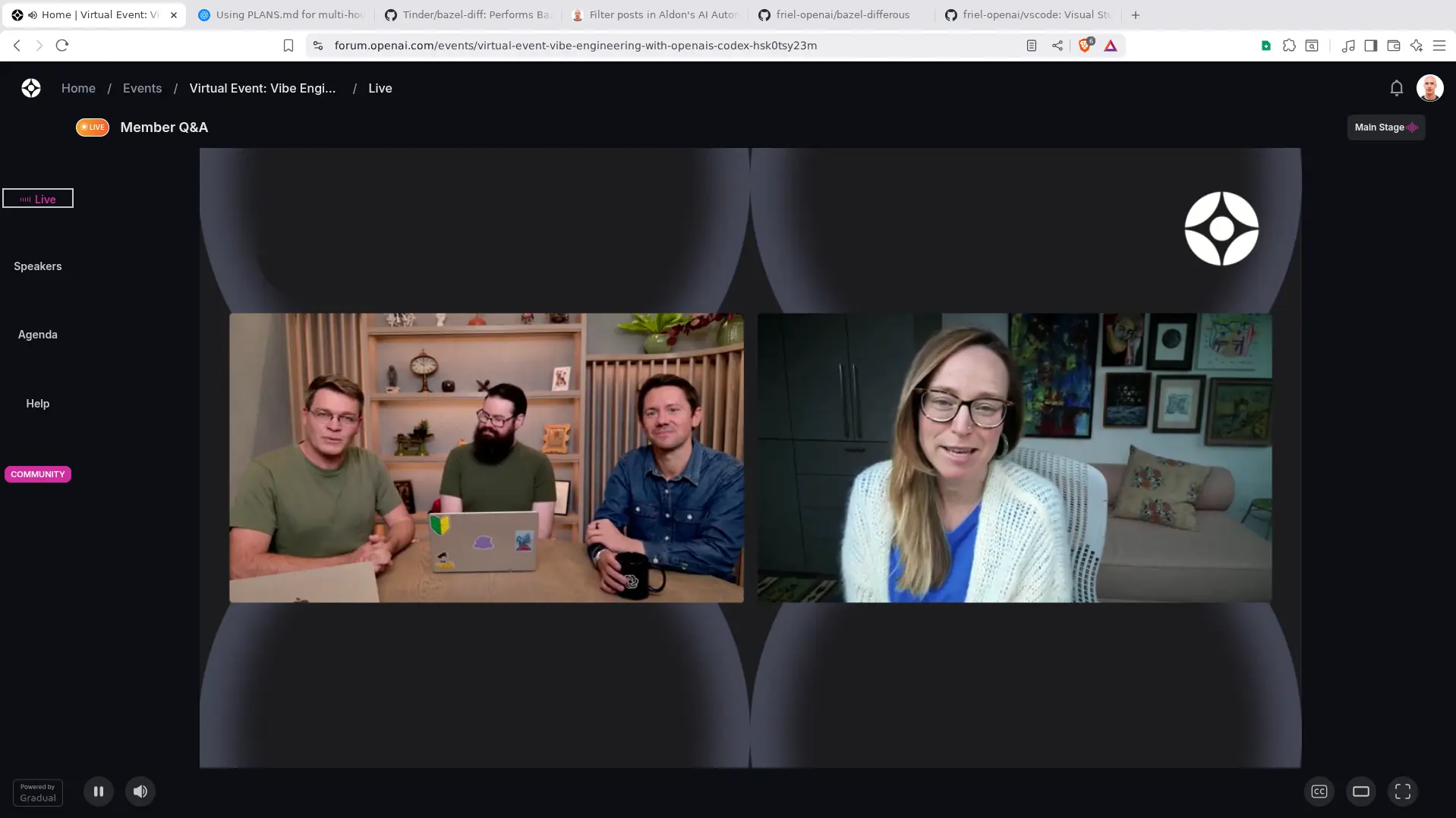Open the notifications bell
The image size is (1456, 818).
pyautogui.click(x=1396, y=87)
